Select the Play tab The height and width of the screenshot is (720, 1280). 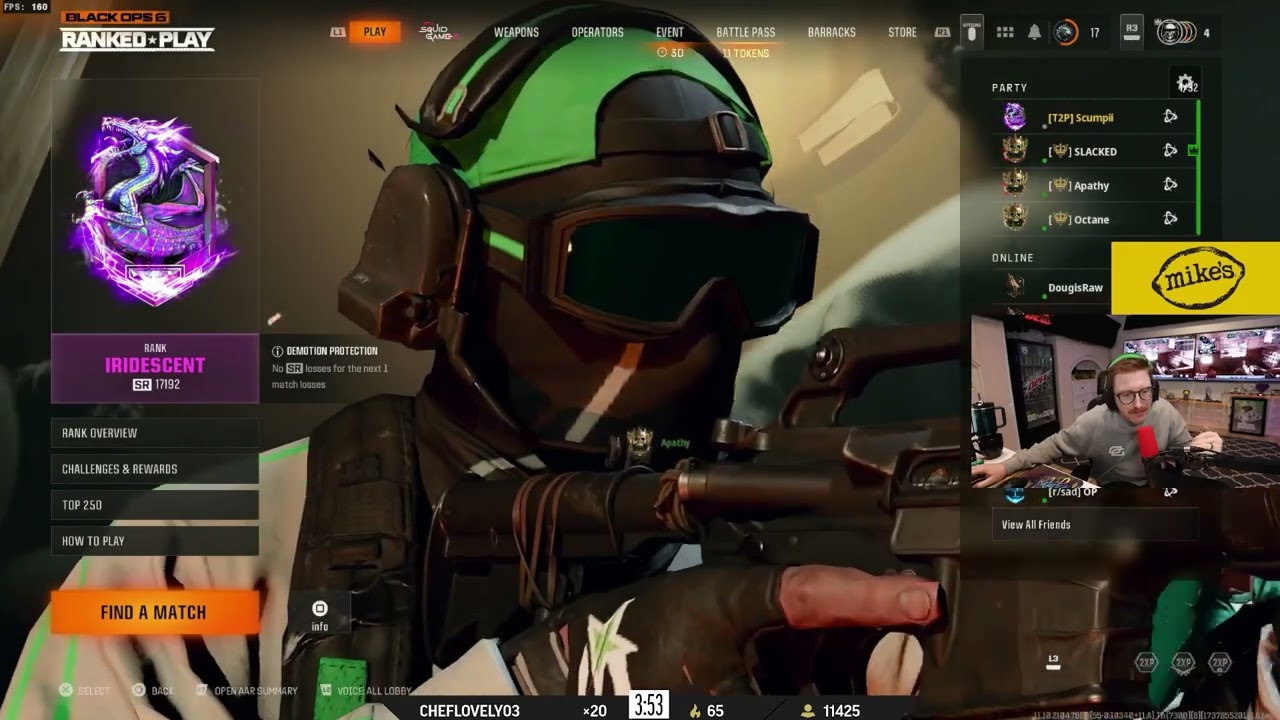(x=375, y=32)
